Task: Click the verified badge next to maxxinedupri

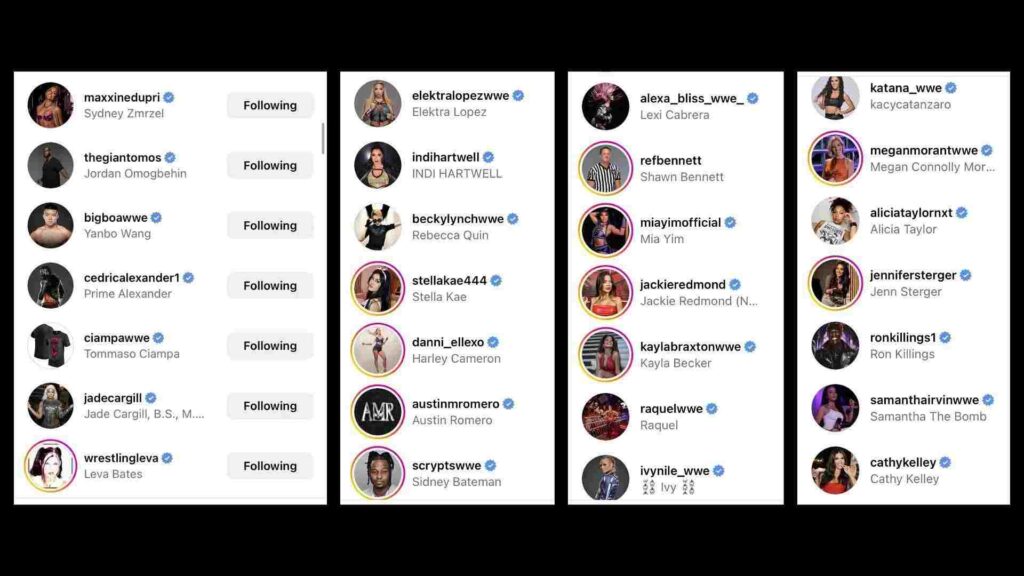Action: coord(168,97)
